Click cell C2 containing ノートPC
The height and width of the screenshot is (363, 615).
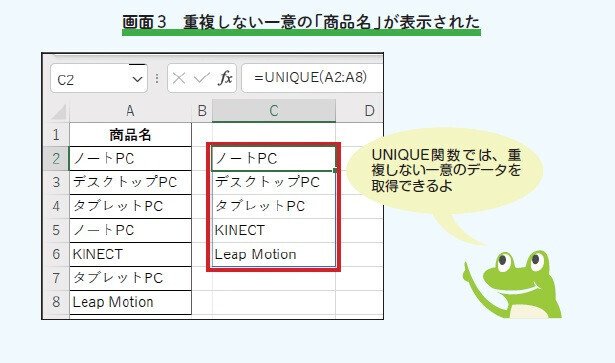tap(274, 158)
